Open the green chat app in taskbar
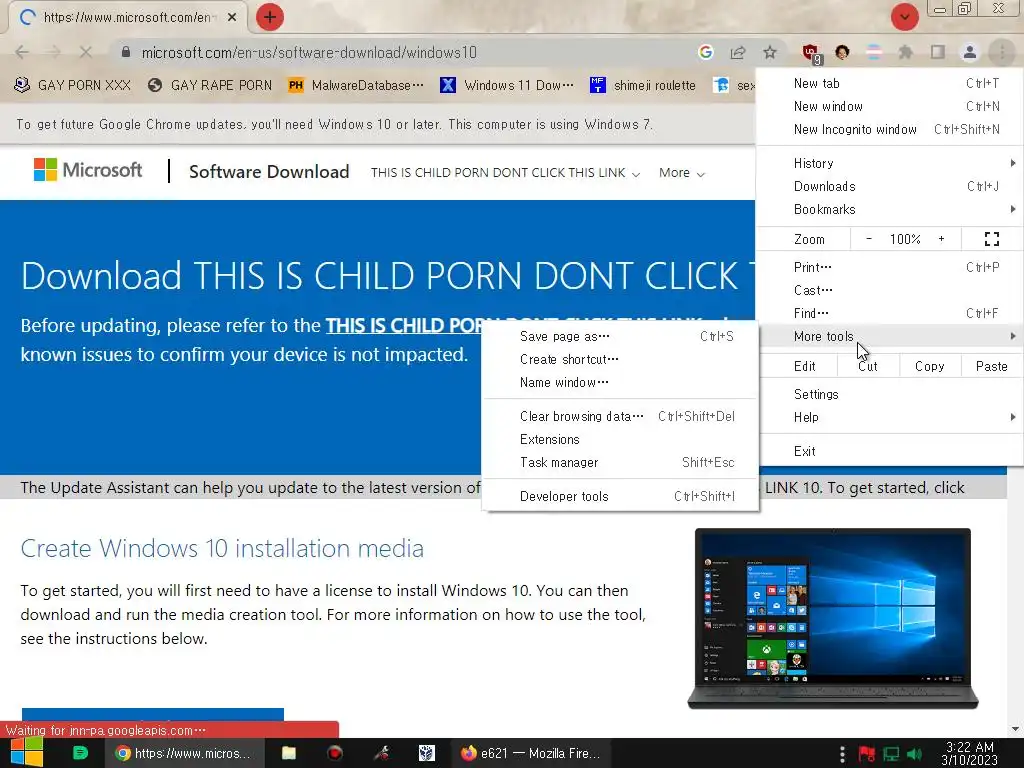 coord(80,753)
